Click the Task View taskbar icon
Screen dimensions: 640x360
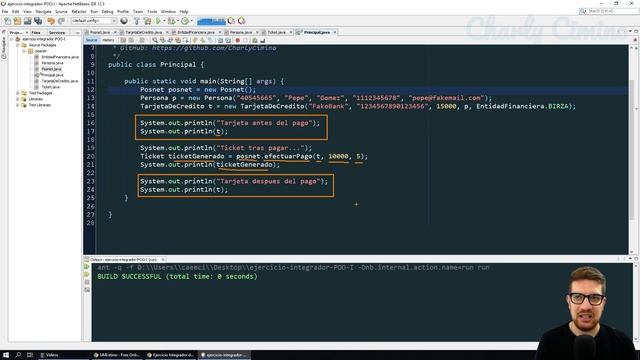tap(30, 355)
